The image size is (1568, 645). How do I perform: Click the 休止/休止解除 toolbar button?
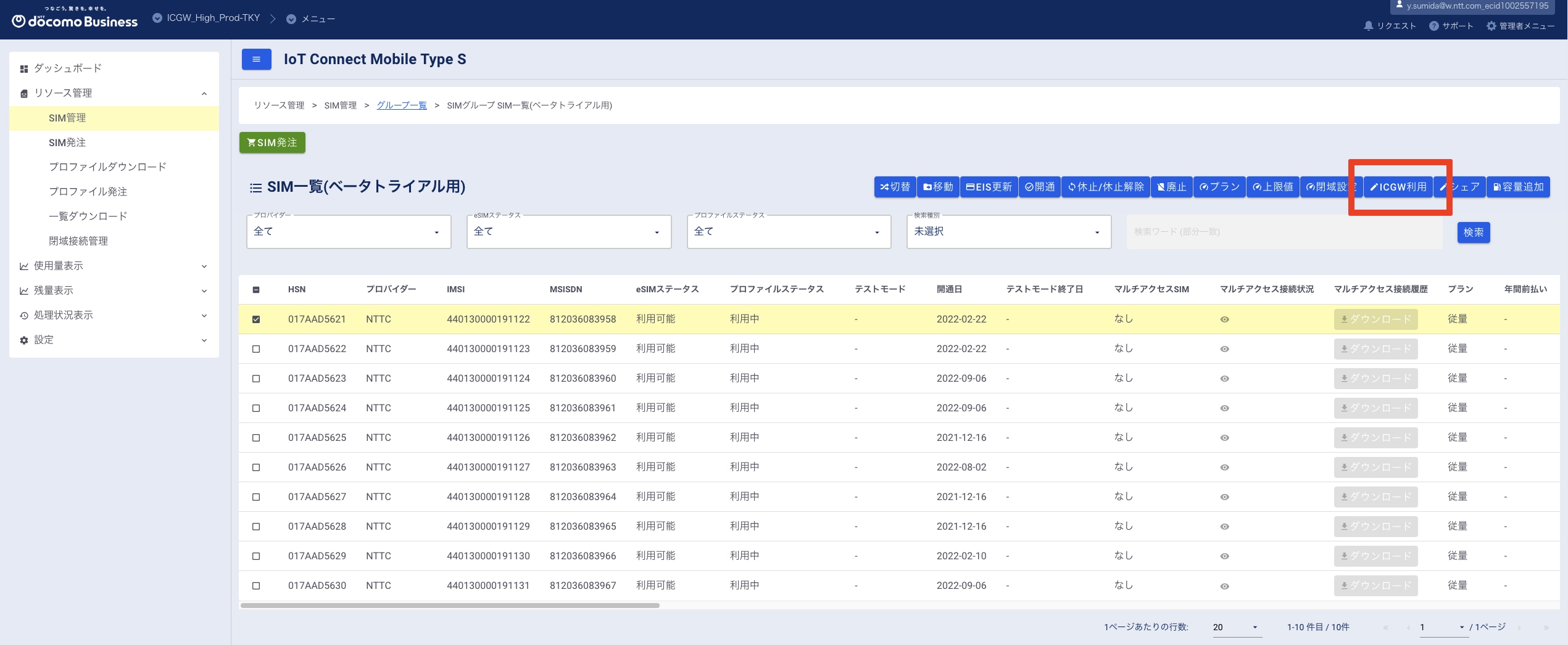(x=1106, y=187)
